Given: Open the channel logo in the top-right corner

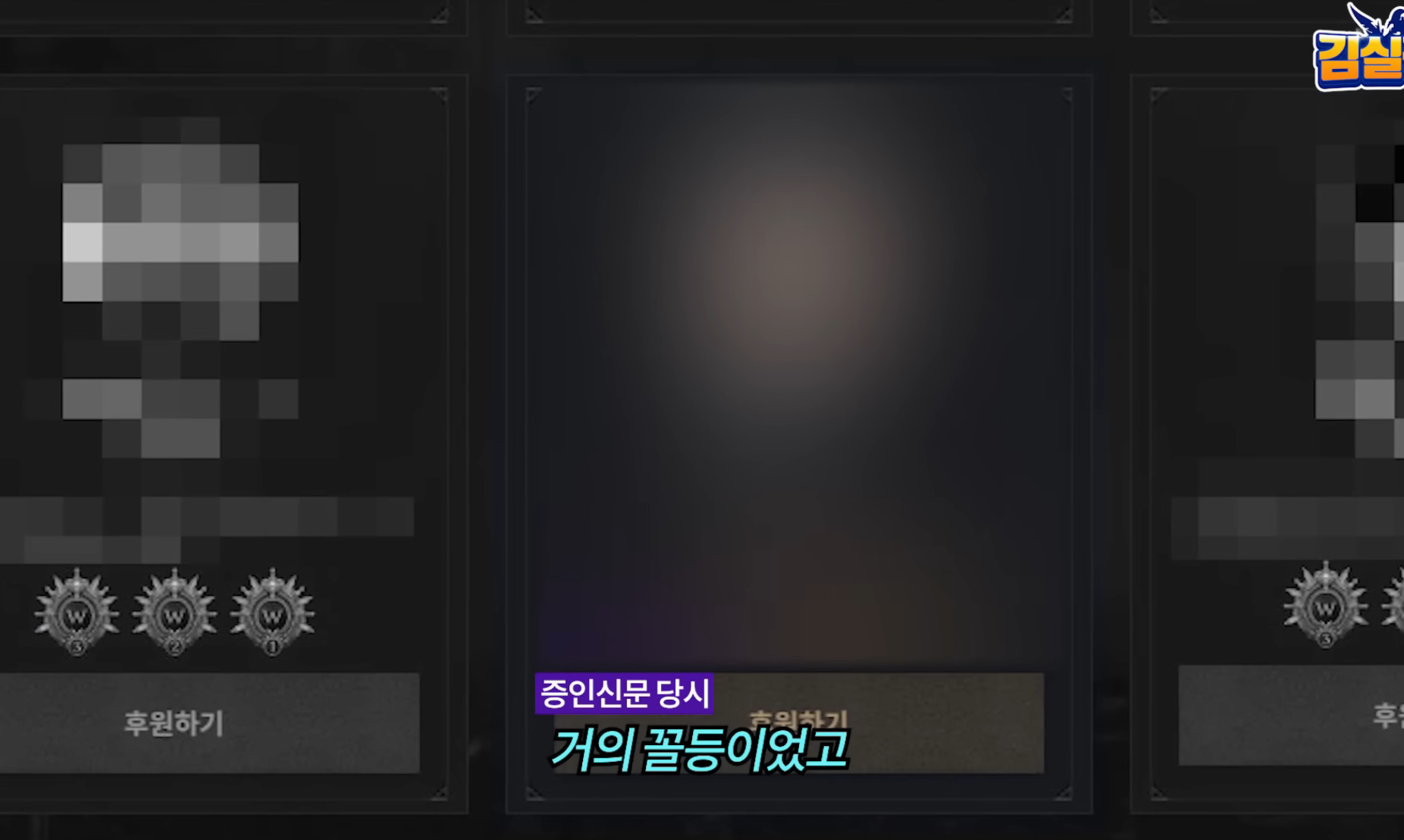Looking at the screenshot, I should click(x=1358, y=47).
